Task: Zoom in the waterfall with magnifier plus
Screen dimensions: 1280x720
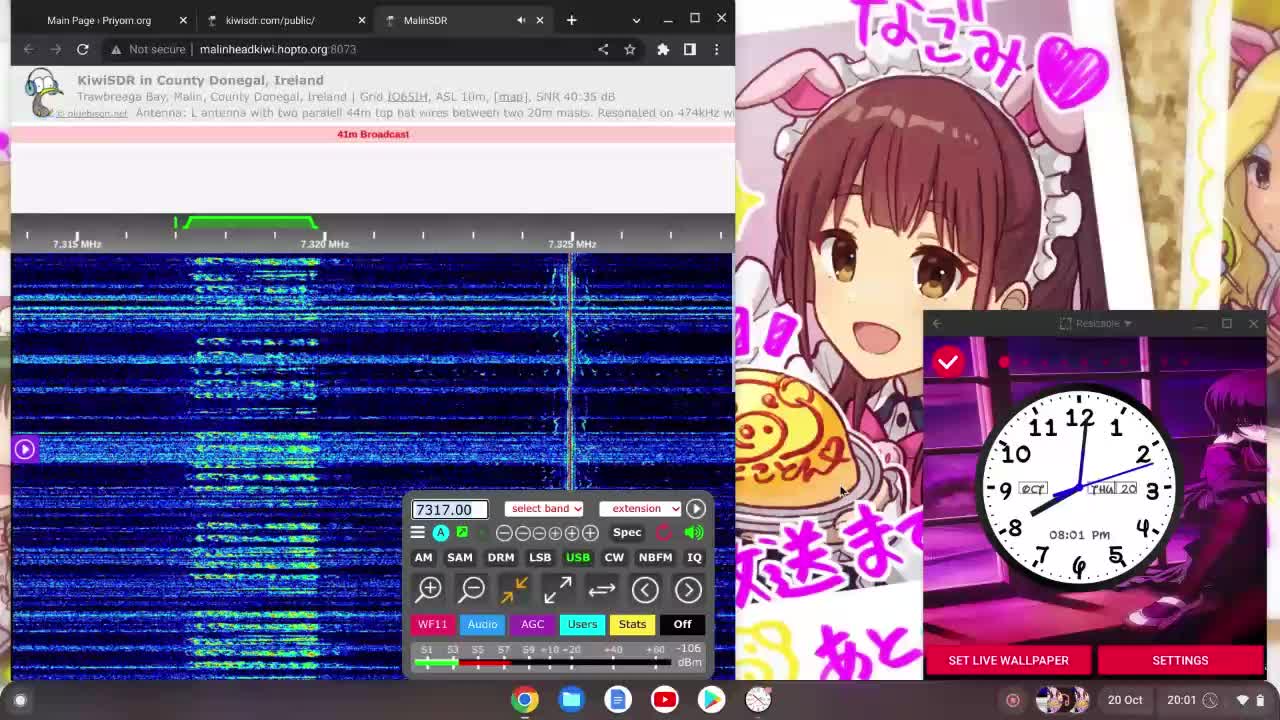Action: tap(430, 590)
